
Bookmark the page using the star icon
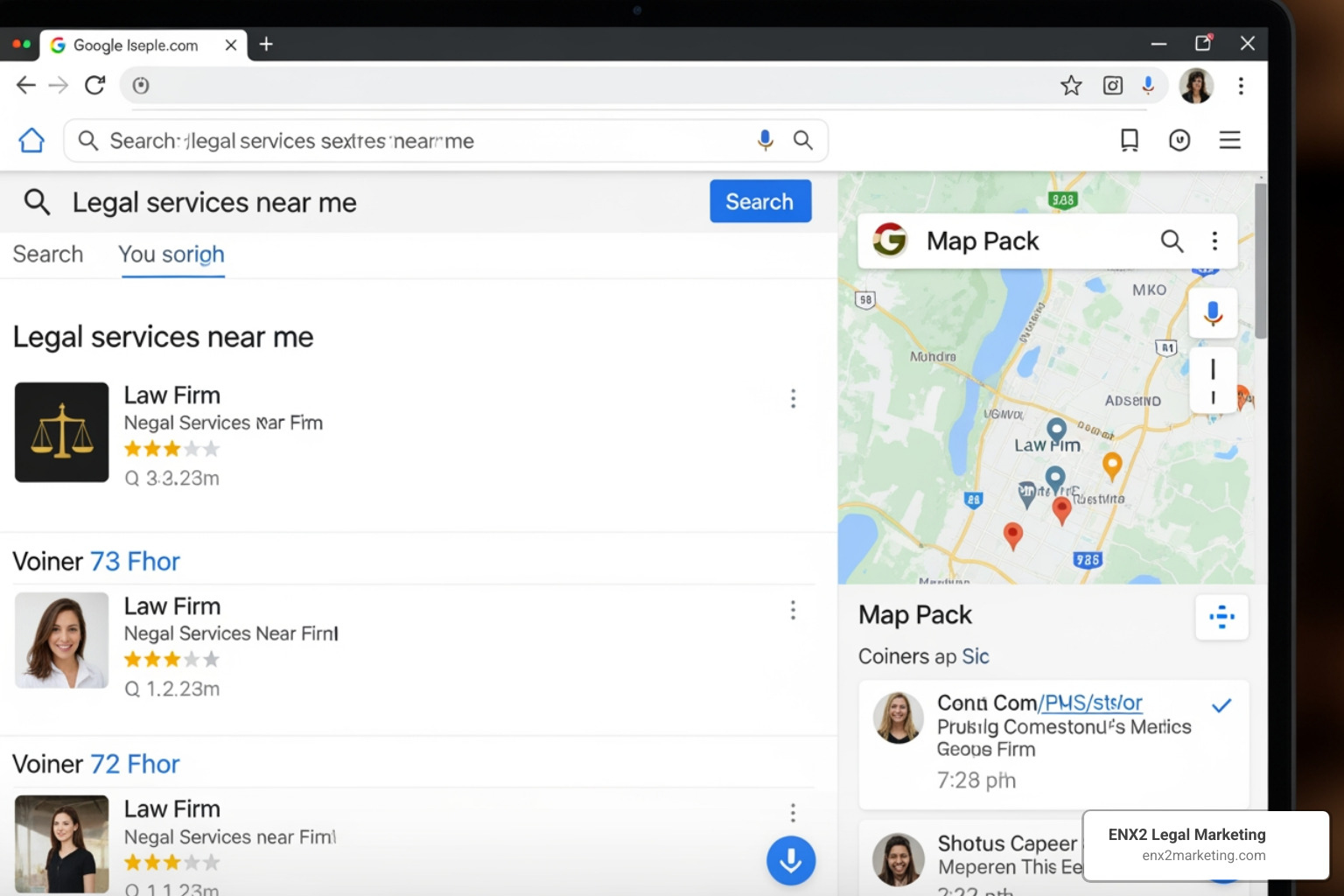tap(1070, 85)
